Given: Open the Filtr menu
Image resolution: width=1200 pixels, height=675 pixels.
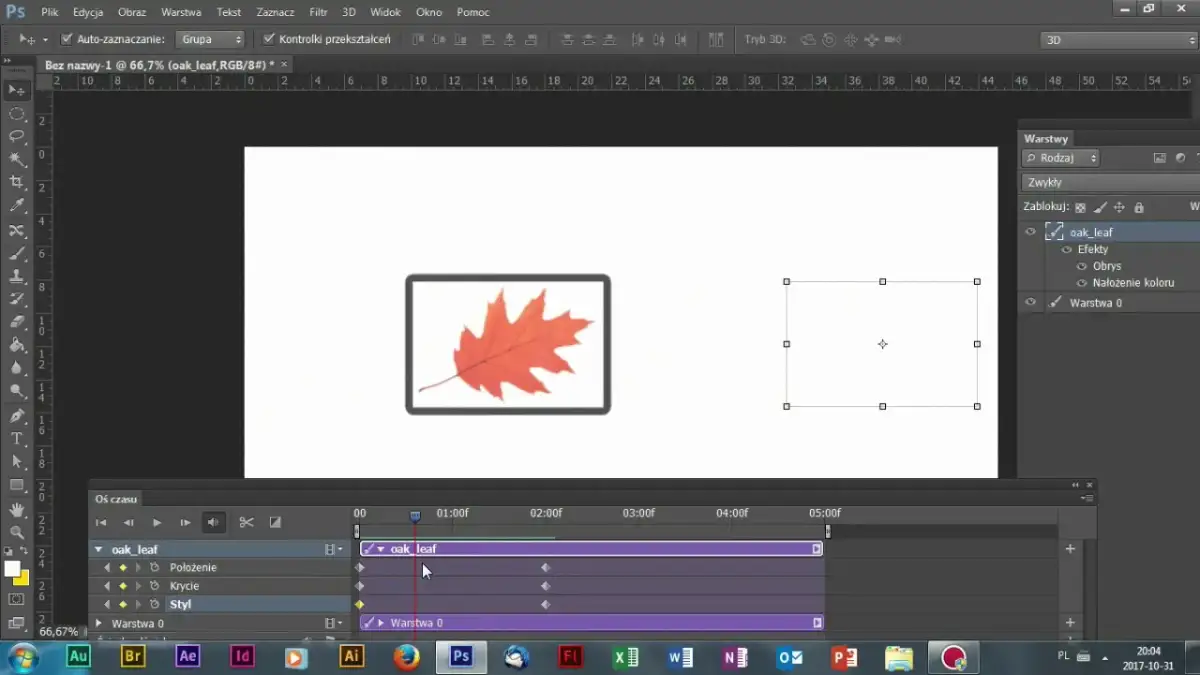Looking at the screenshot, I should pos(318,12).
